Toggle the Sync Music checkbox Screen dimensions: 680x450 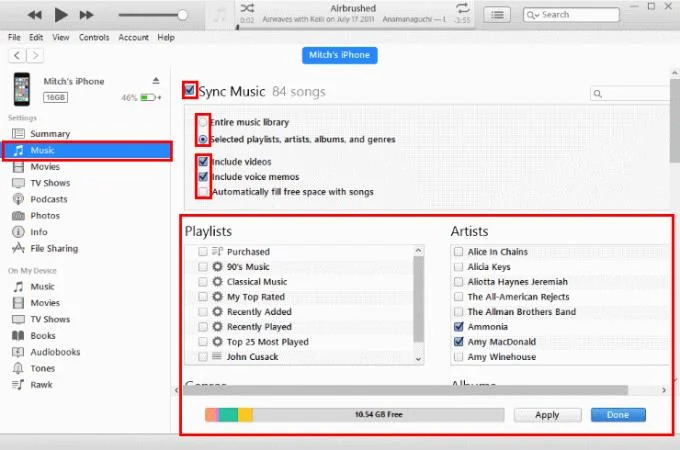pyautogui.click(x=190, y=90)
